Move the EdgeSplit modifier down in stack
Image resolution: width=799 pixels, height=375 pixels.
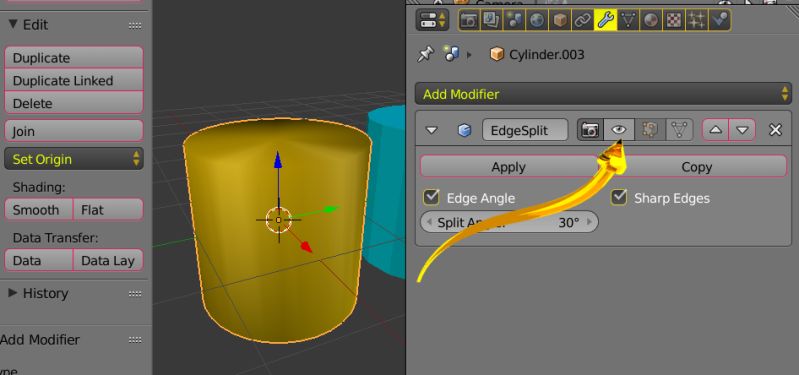pos(742,130)
